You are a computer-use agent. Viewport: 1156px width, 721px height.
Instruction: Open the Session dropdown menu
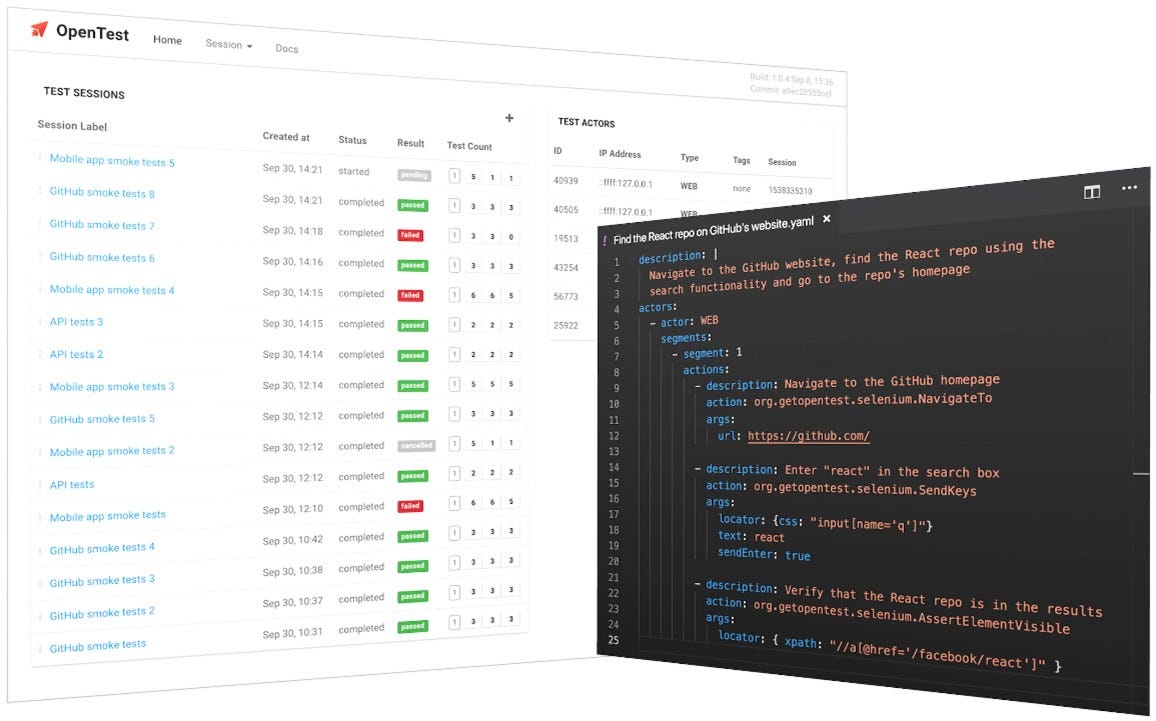click(x=228, y=45)
